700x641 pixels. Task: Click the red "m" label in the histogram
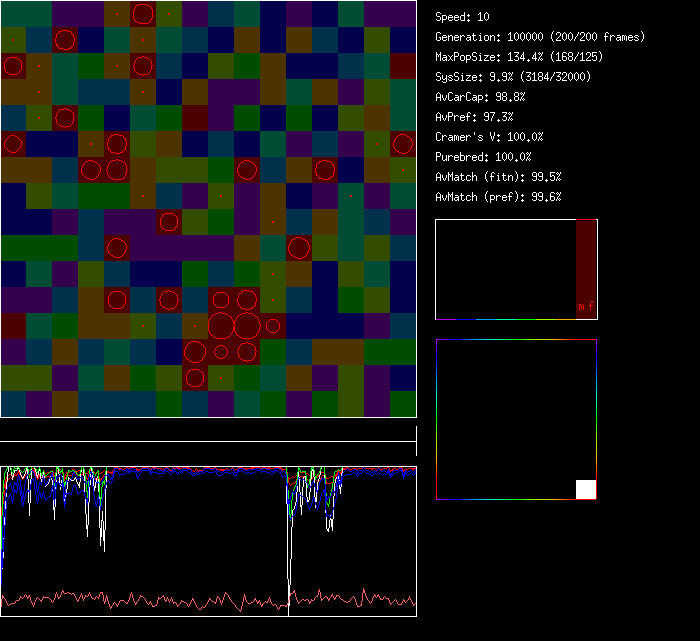(581, 307)
